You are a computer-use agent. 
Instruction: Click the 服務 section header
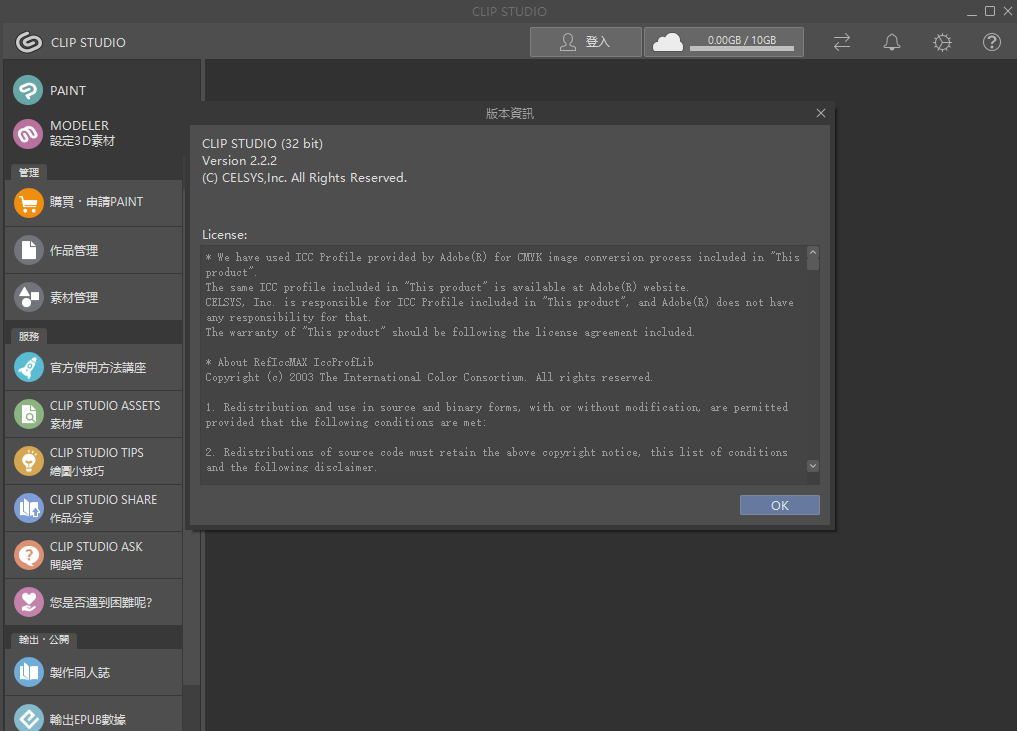(x=29, y=337)
